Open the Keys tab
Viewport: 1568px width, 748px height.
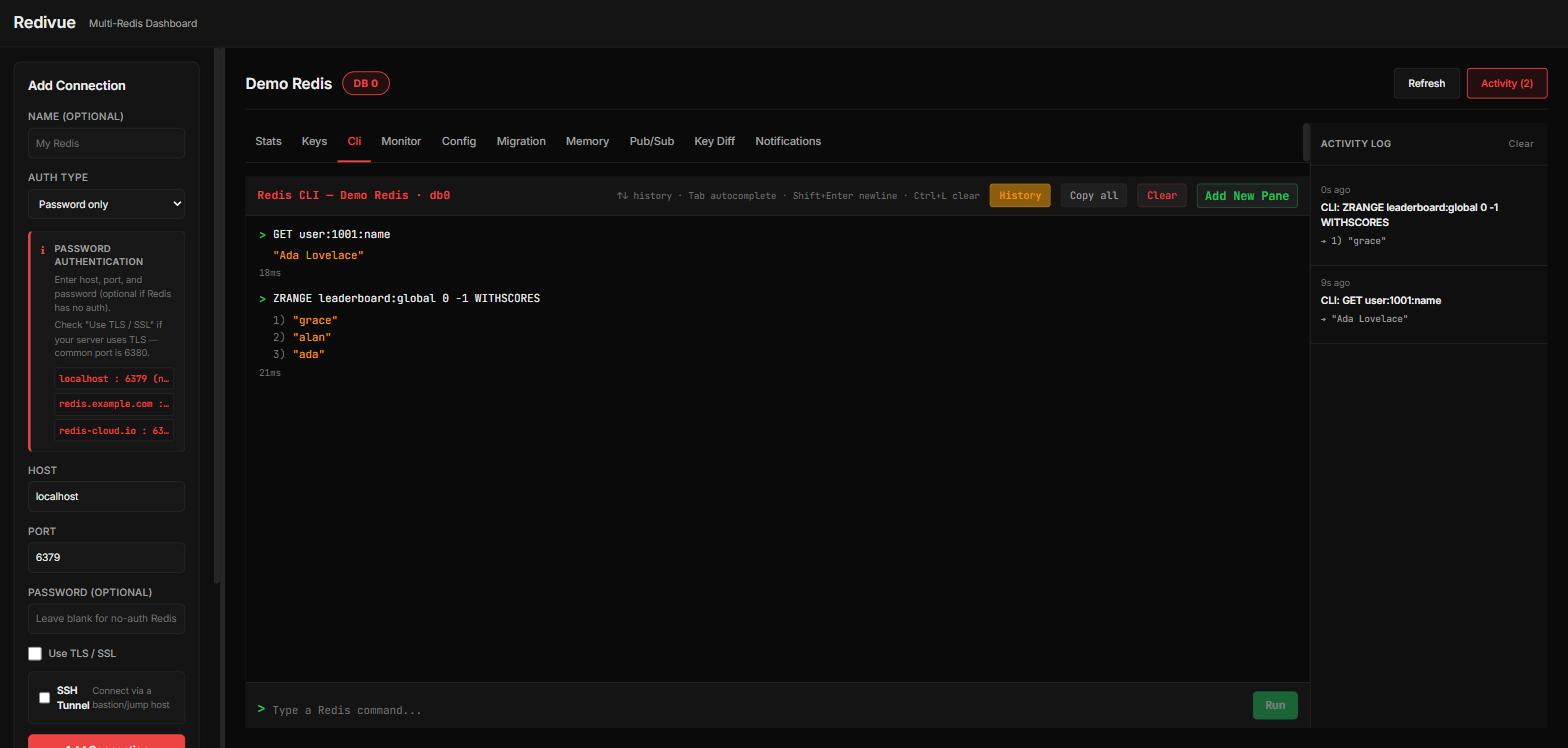314,141
